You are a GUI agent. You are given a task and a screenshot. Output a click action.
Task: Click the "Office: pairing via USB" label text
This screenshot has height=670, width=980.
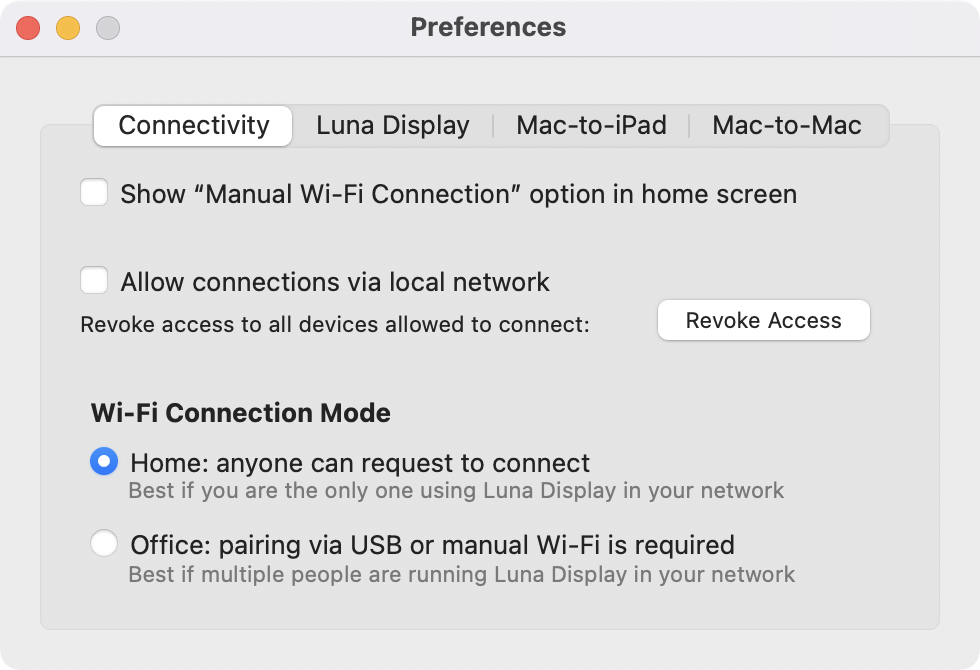[x=432, y=545]
